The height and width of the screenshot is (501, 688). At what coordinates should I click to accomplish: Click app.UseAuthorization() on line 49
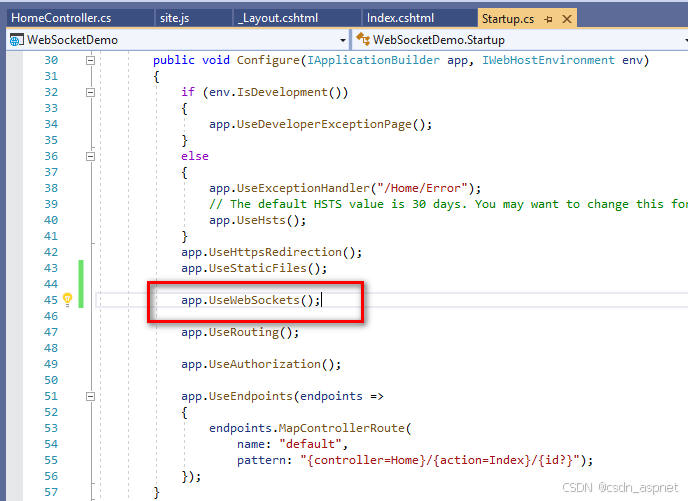click(261, 365)
